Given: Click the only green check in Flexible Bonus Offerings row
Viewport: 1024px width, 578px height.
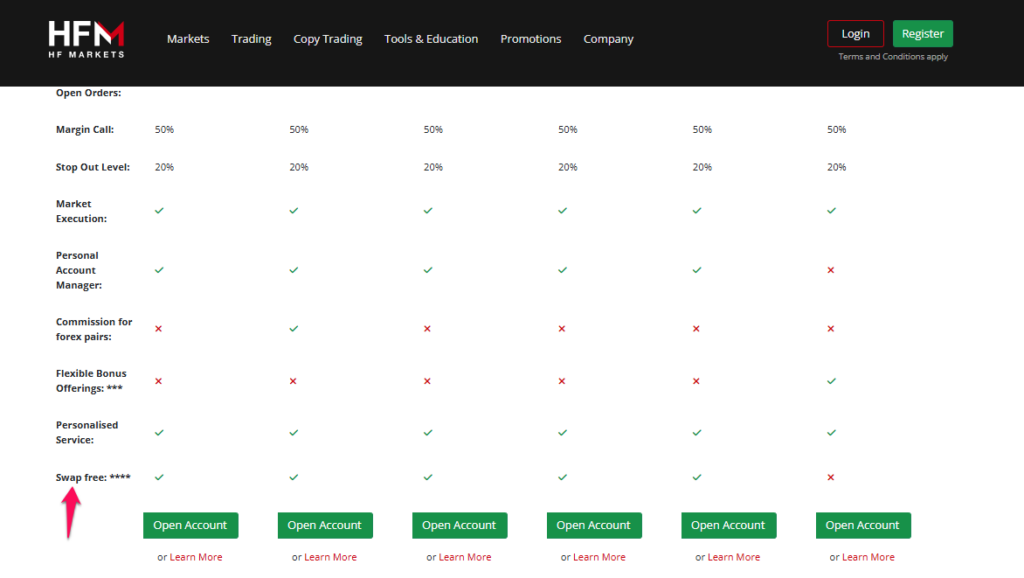Looking at the screenshot, I should [831, 381].
